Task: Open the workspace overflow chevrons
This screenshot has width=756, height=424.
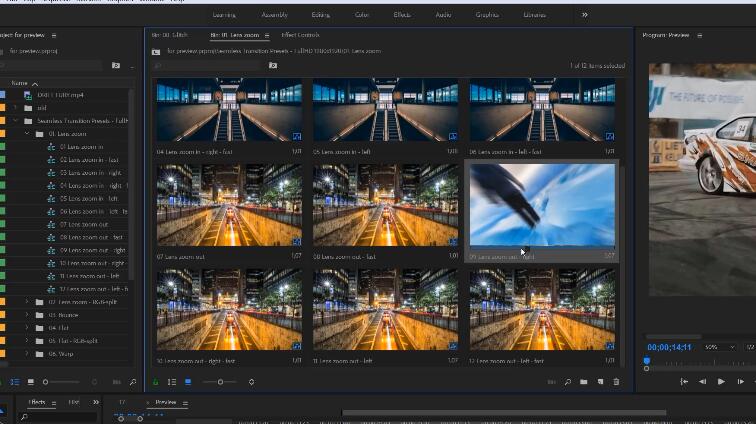Action: (585, 15)
